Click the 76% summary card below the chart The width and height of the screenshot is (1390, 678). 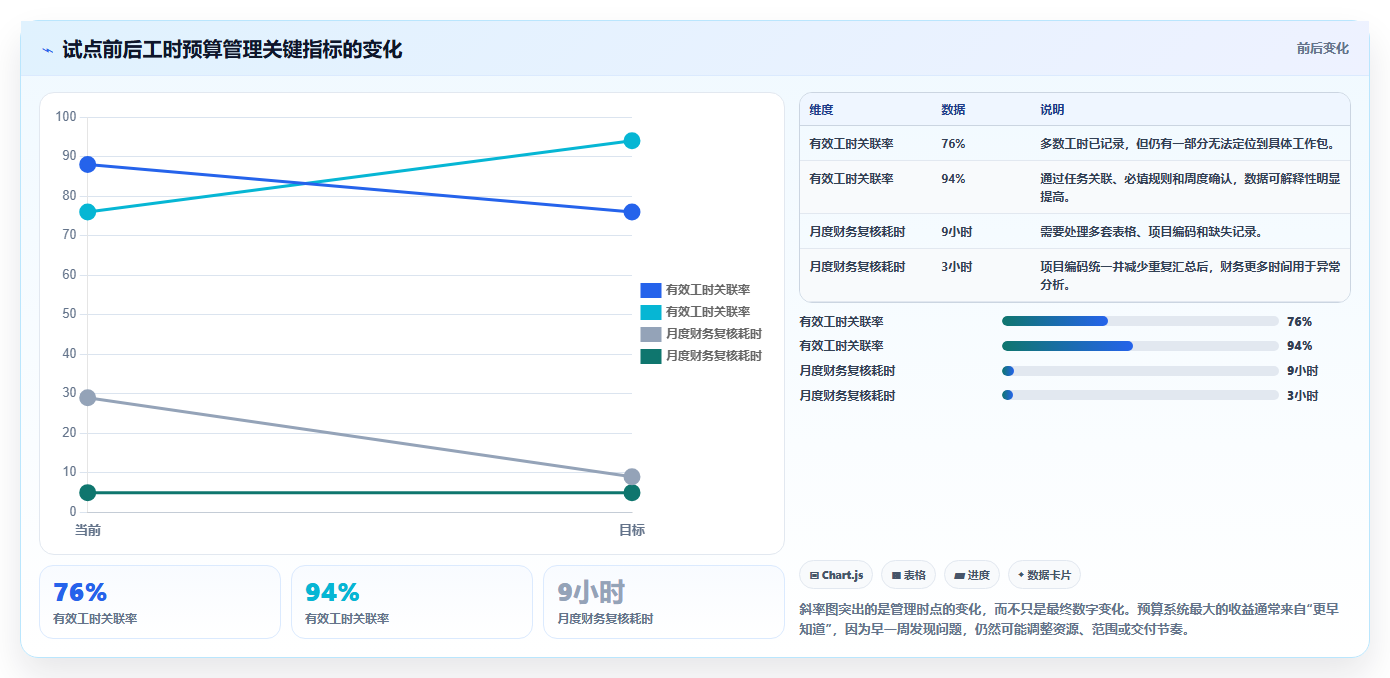(x=160, y=602)
